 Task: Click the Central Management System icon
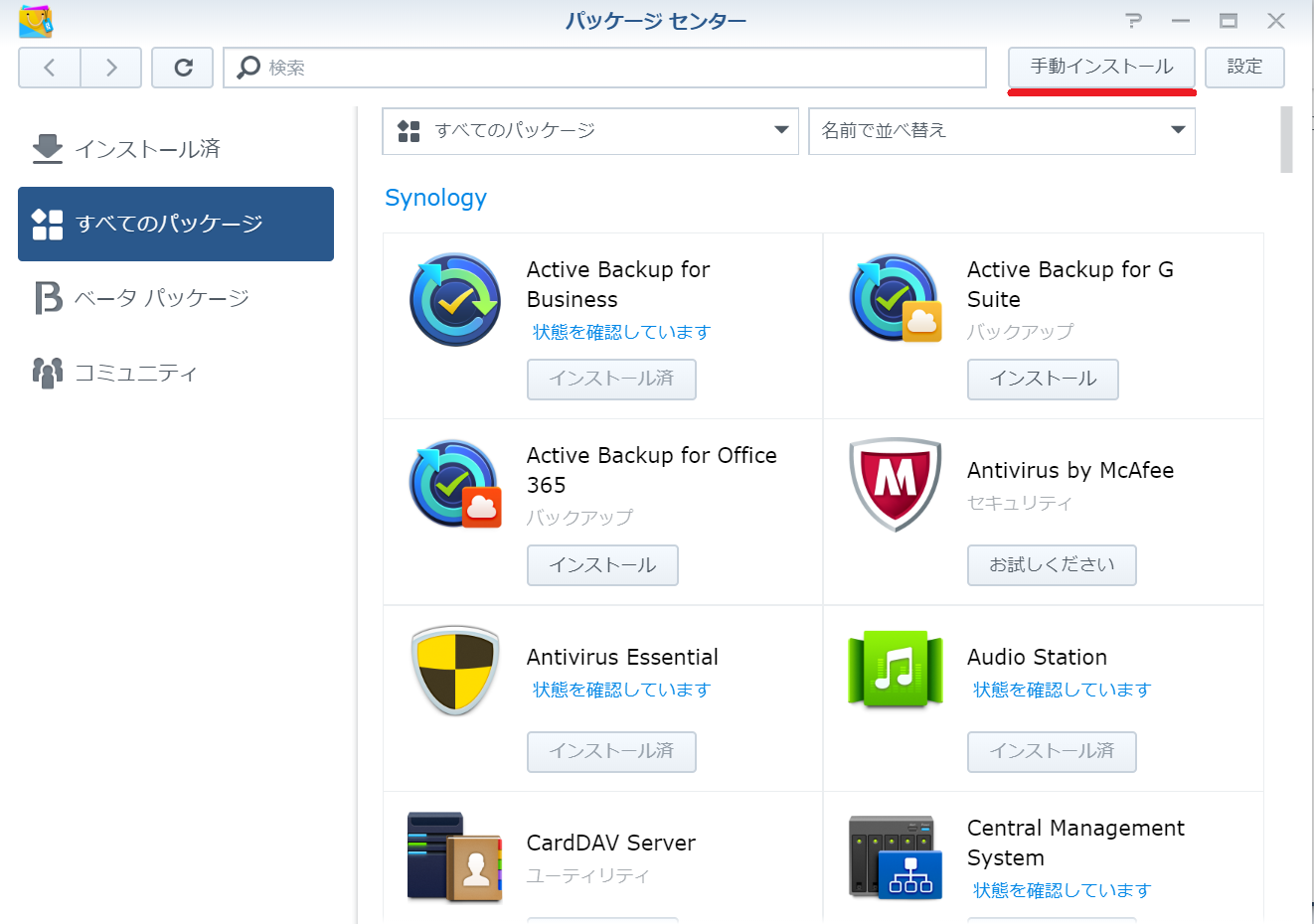coord(896,857)
